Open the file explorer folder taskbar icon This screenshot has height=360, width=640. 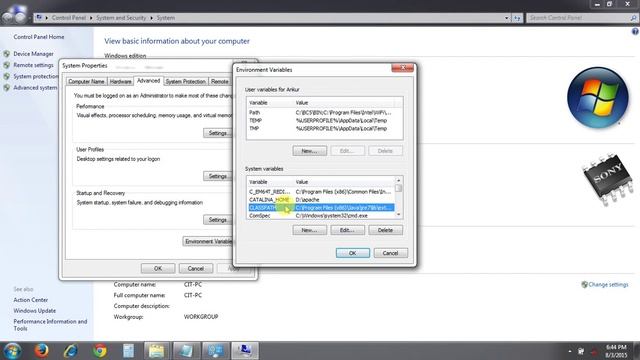[x=156, y=351]
